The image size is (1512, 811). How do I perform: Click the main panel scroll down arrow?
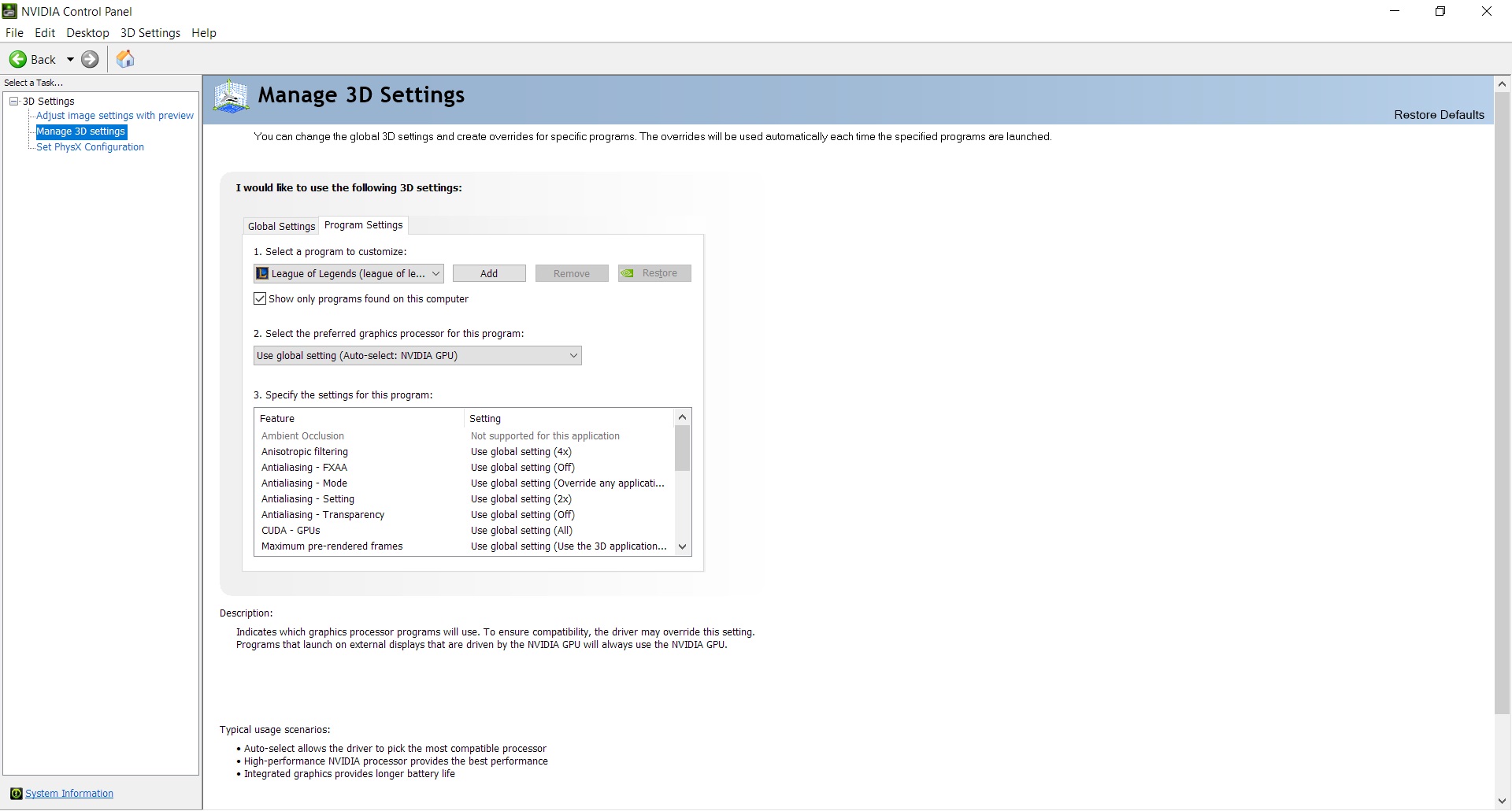tap(1502, 802)
